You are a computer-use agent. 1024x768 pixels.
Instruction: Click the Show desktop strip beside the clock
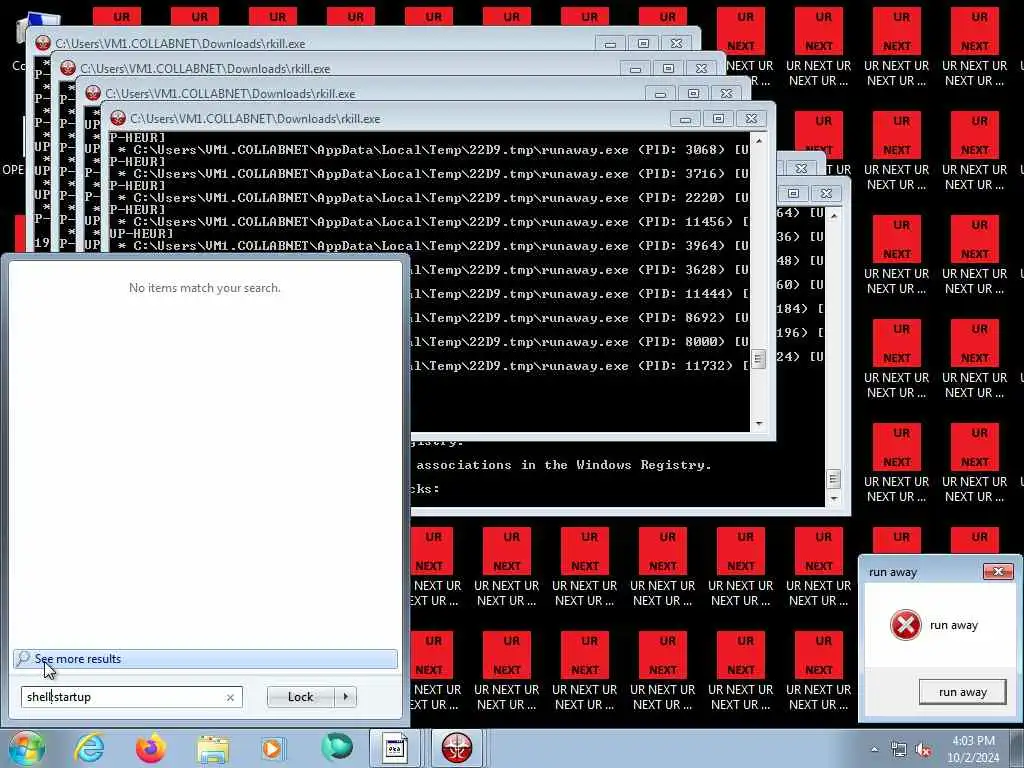(x=1017, y=748)
